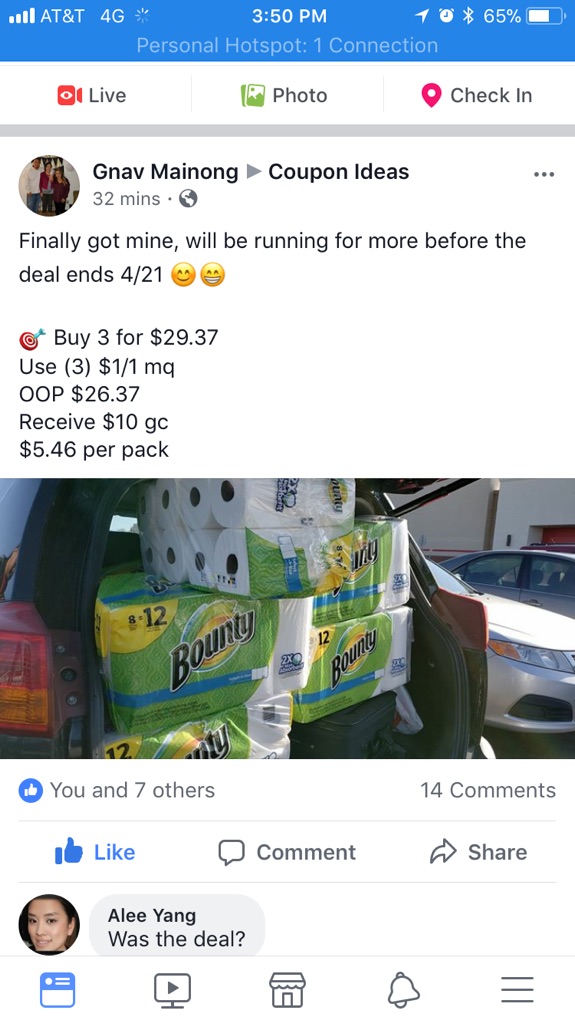Tap the public globe privacy icon
The image size is (575, 1024).
point(188,199)
